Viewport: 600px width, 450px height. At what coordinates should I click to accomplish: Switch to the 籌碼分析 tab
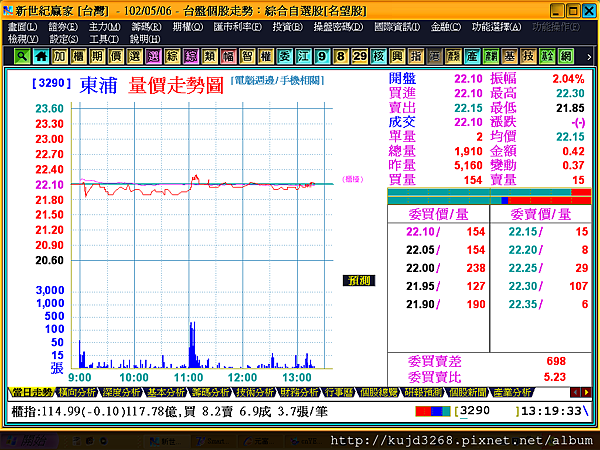tap(210, 392)
